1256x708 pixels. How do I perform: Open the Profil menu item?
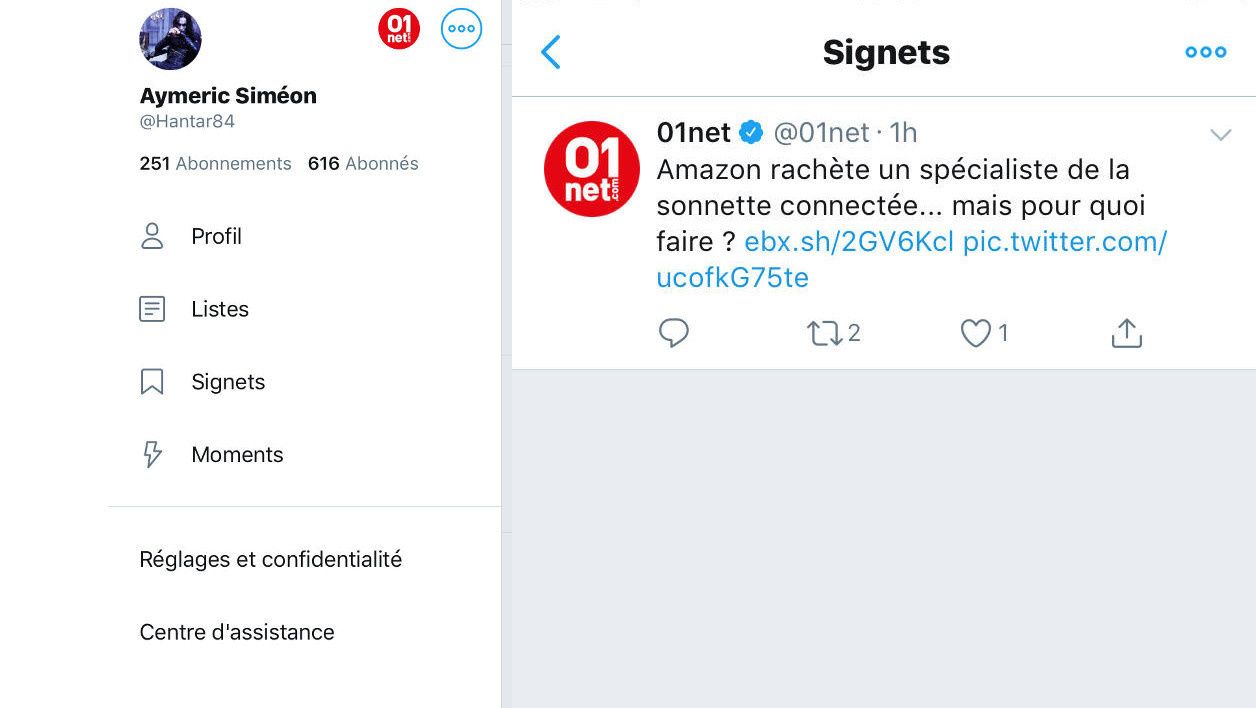tap(216, 237)
